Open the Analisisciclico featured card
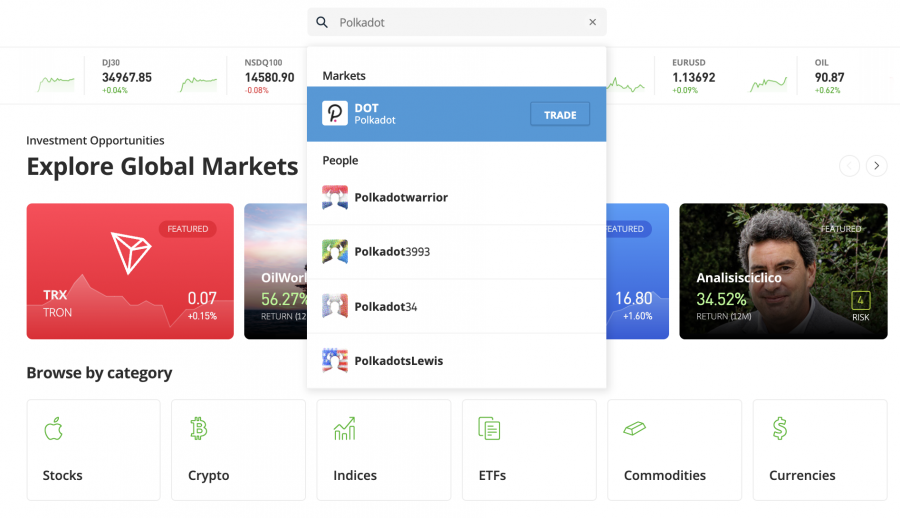 tap(783, 271)
